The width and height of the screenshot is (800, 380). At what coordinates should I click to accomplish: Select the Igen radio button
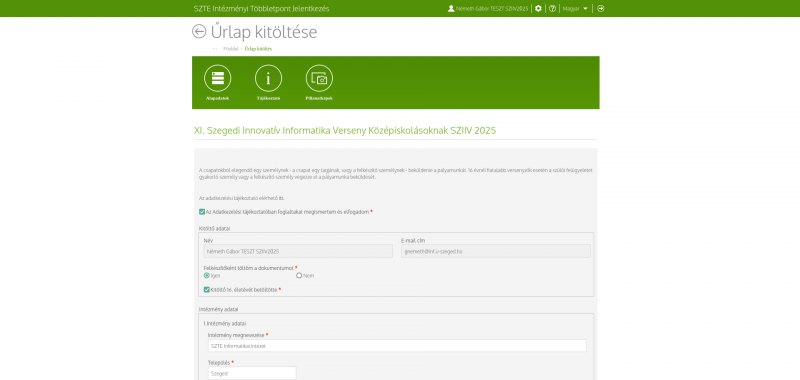pyautogui.click(x=207, y=275)
